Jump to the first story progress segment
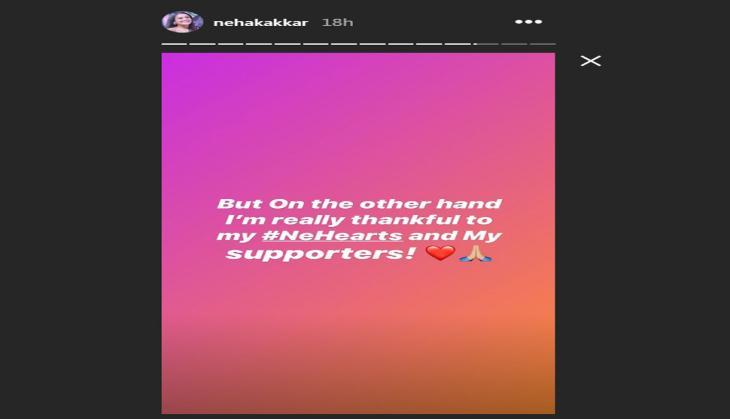The height and width of the screenshot is (419, 730). tap(174, 44)
